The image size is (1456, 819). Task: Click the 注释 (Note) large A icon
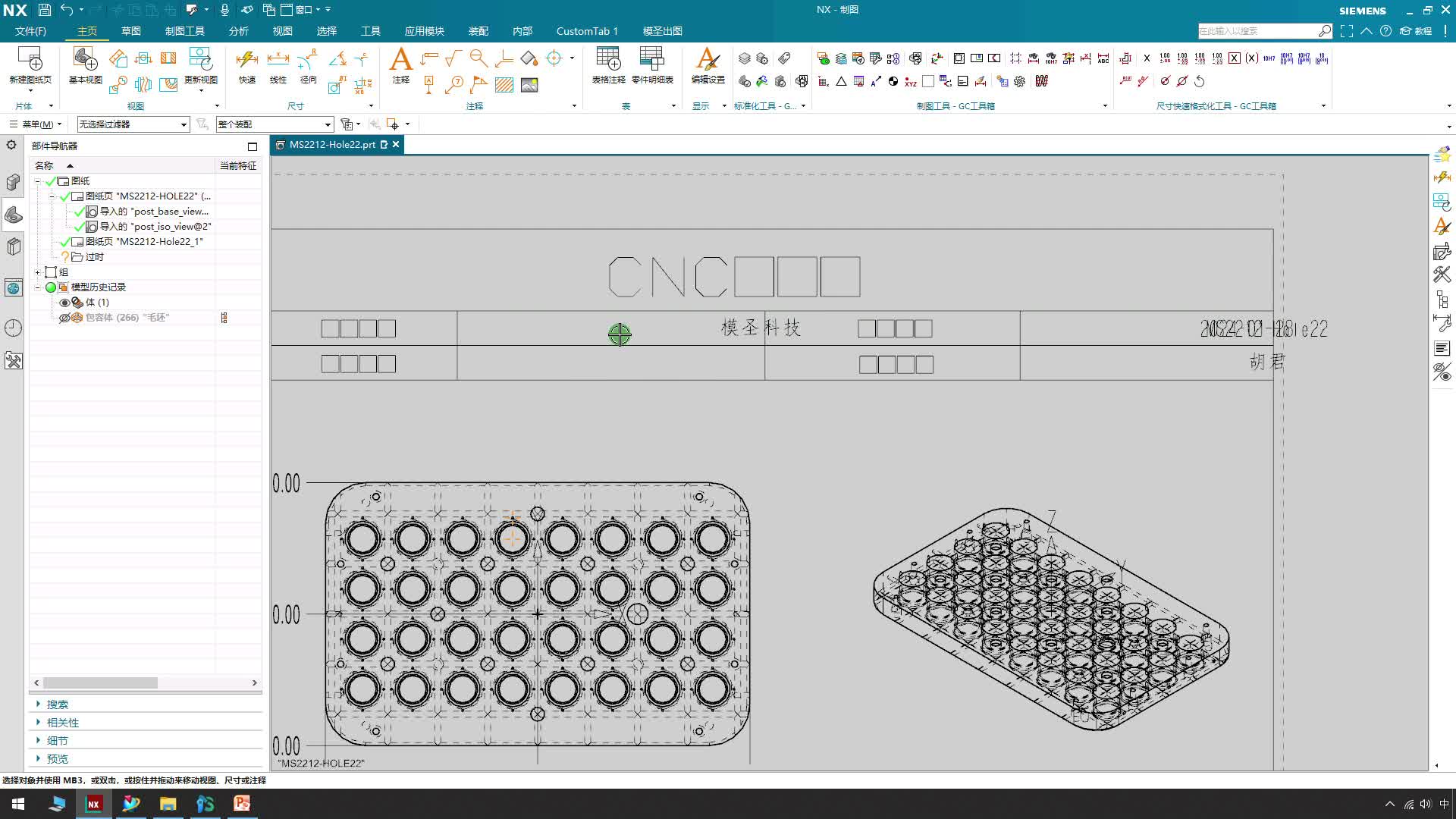coord(400,58)
